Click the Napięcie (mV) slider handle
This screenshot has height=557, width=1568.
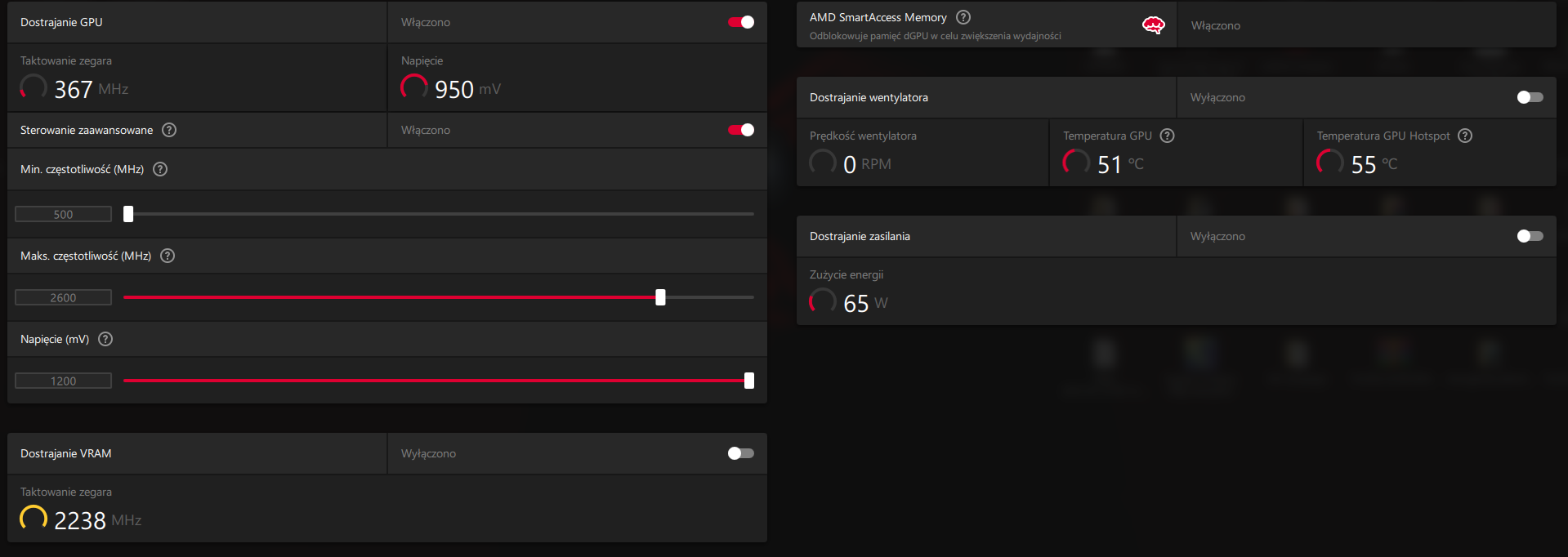coord(749,381)
